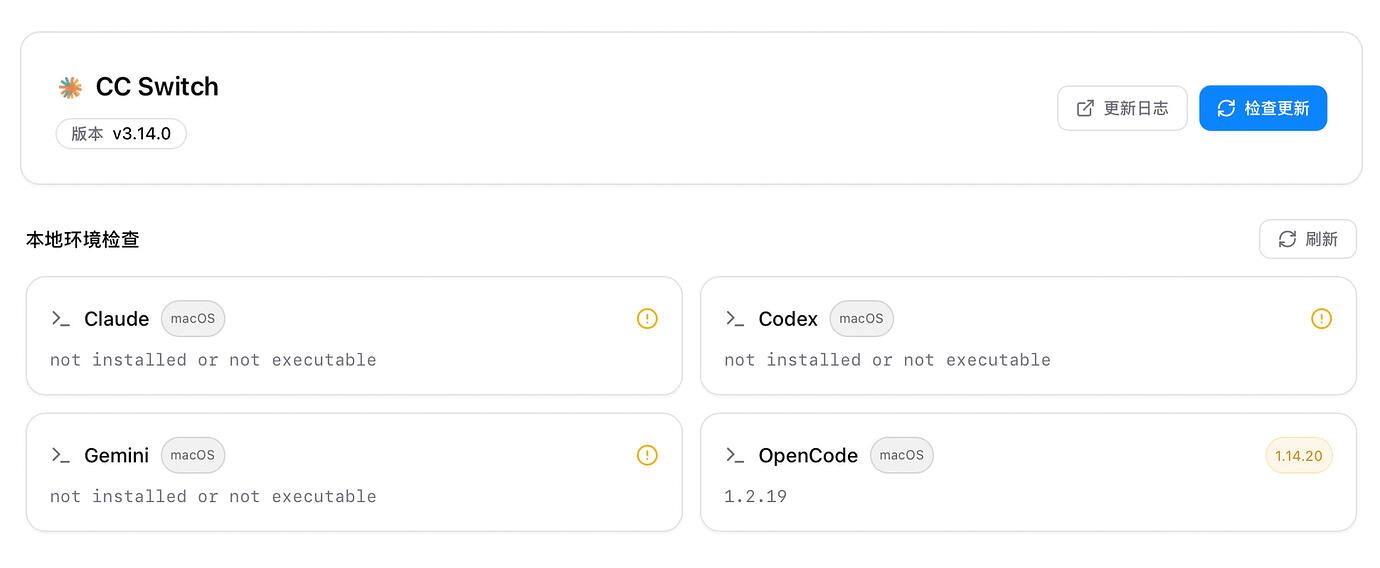Click the macOS tag beside Claude
This screenshot has height=568, width=1380.
(x=193, y=319)
